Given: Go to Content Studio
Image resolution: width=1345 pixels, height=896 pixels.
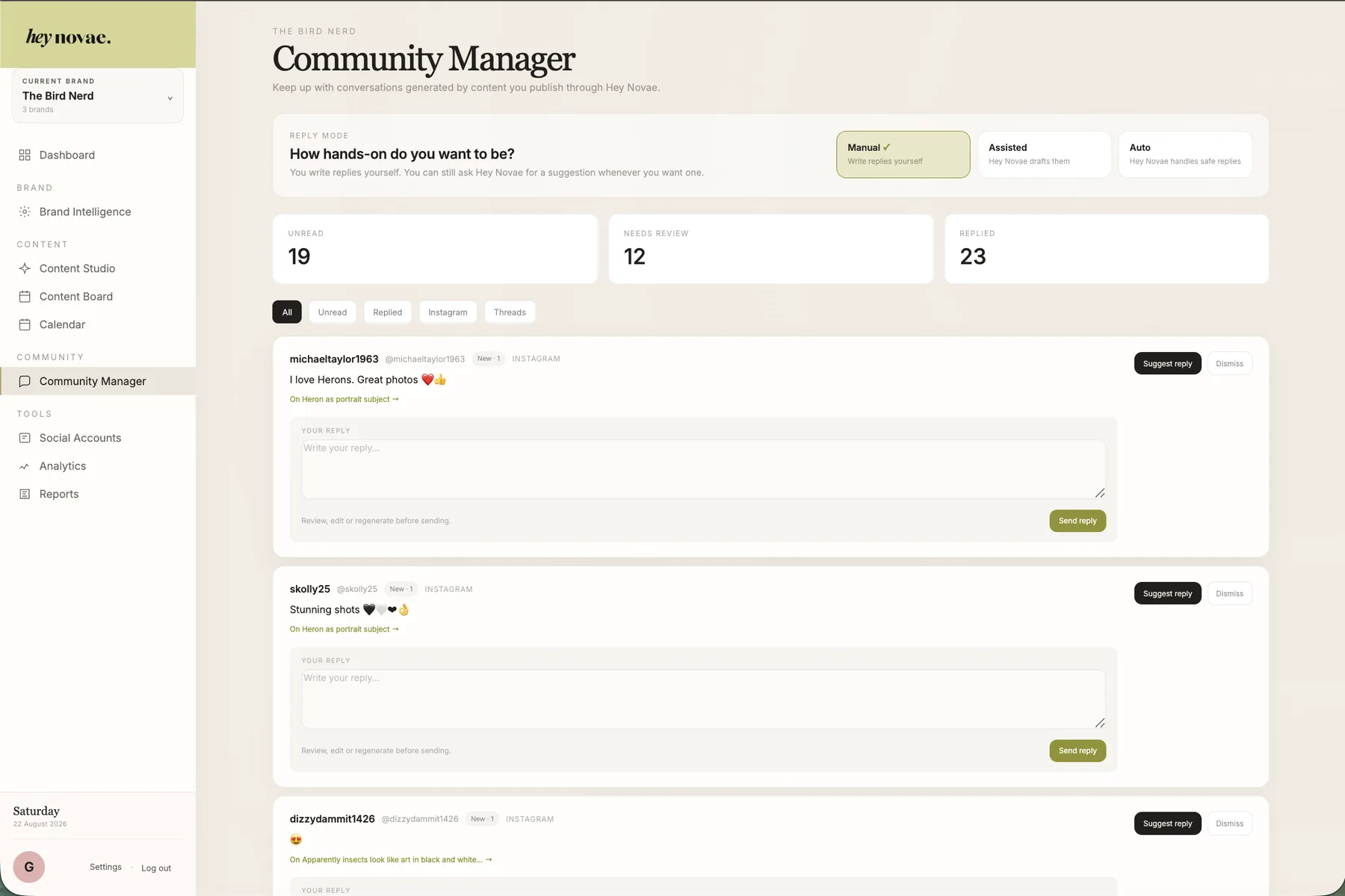Looking at the screenshot, I should [x=98, y=268].
